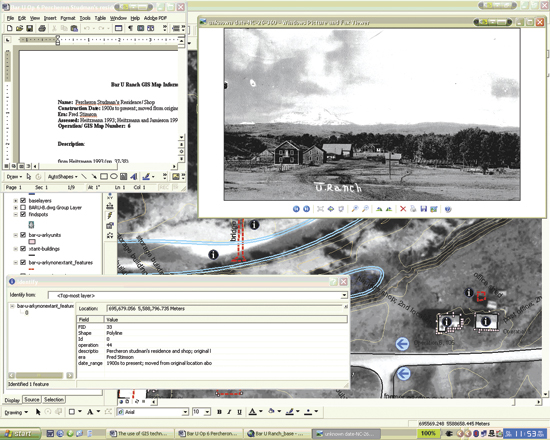This screenshot has height=440, width=550.
Task: Print the Word document
Action: point(42,28)
